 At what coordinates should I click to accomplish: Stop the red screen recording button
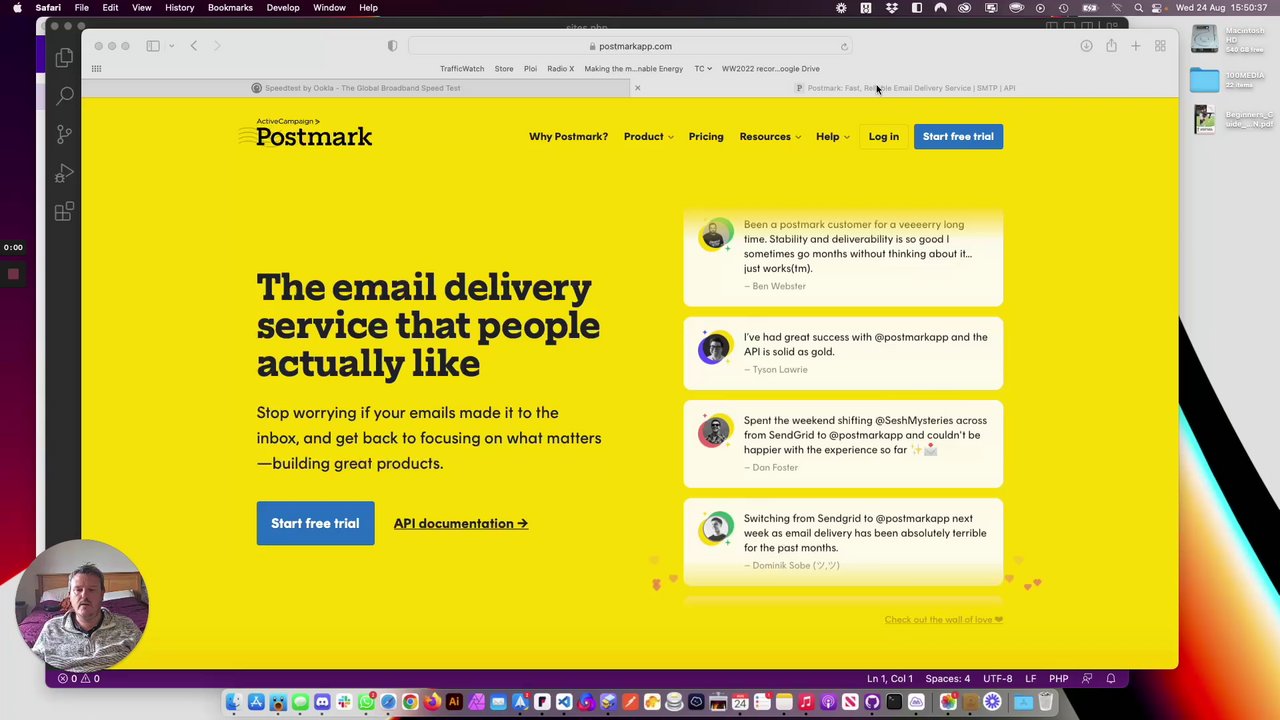[13, 274]
